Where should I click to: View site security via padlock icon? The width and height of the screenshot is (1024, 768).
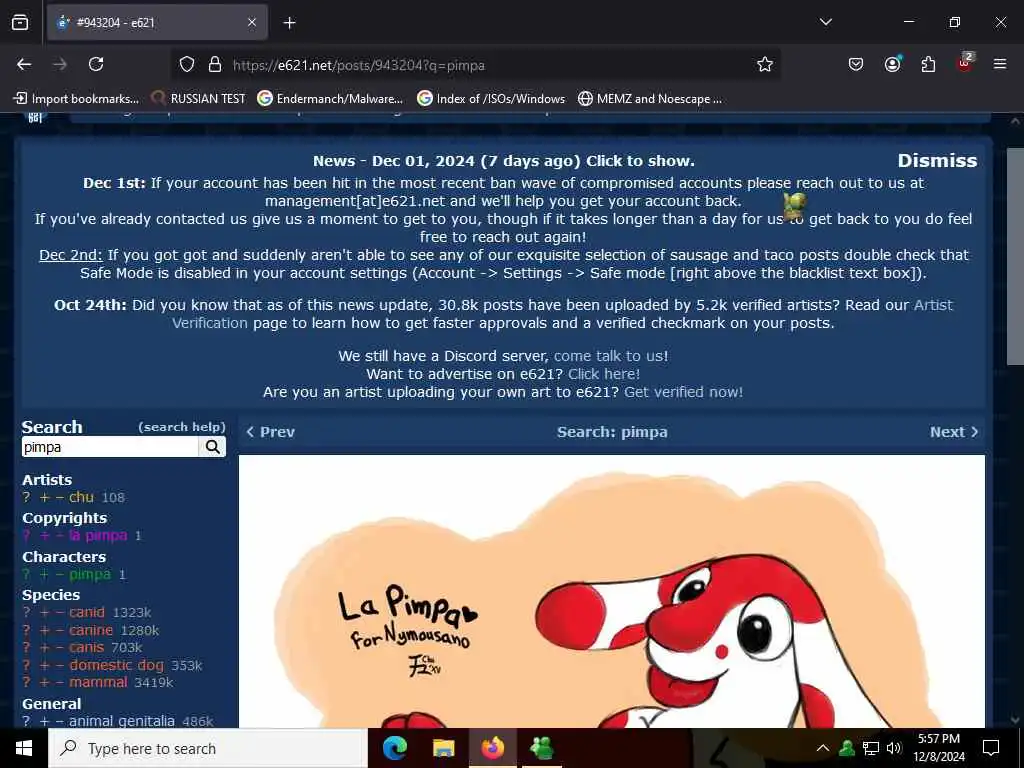coord(215,65)
